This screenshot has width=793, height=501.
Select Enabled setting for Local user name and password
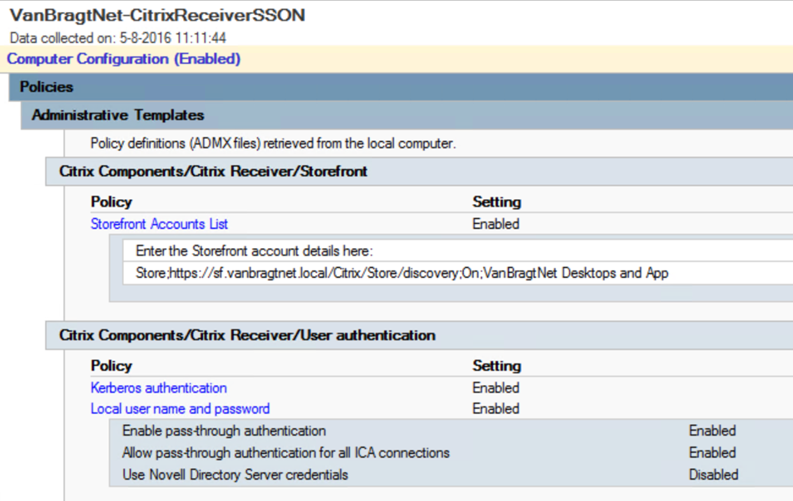496,408
